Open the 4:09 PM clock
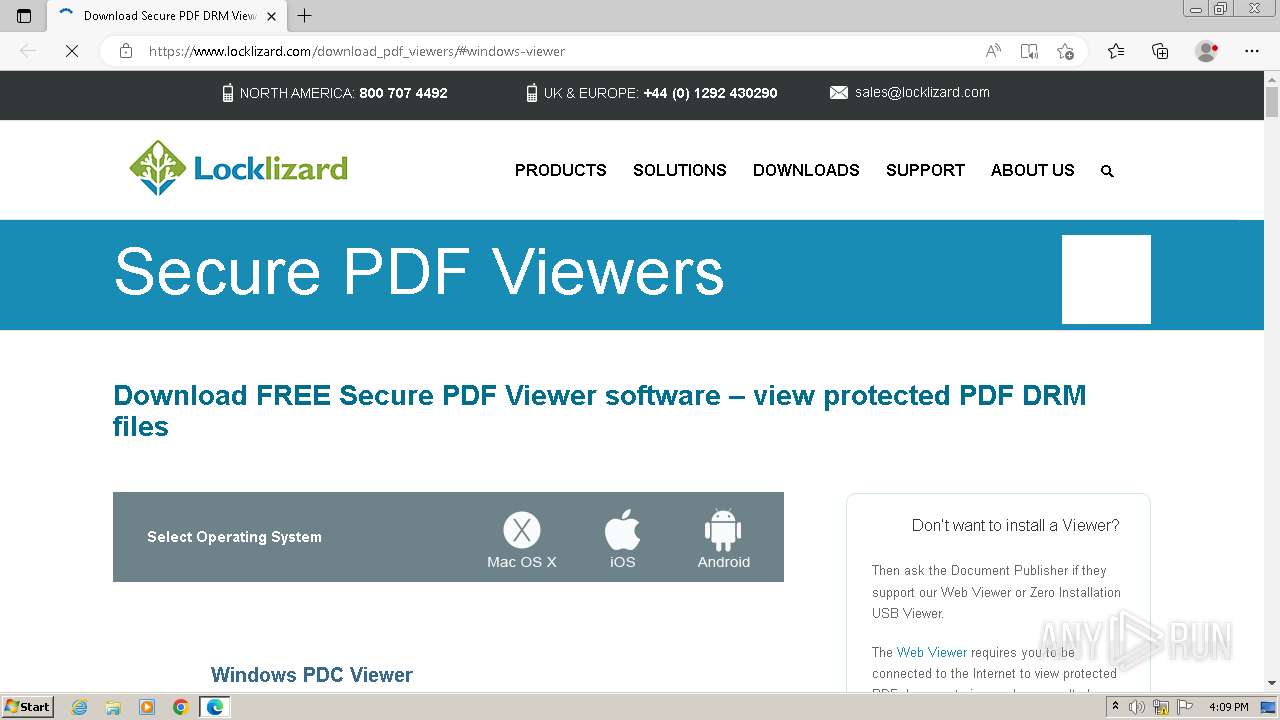The width and height of the screenshot is (1280, 720). pos(1229,707)
